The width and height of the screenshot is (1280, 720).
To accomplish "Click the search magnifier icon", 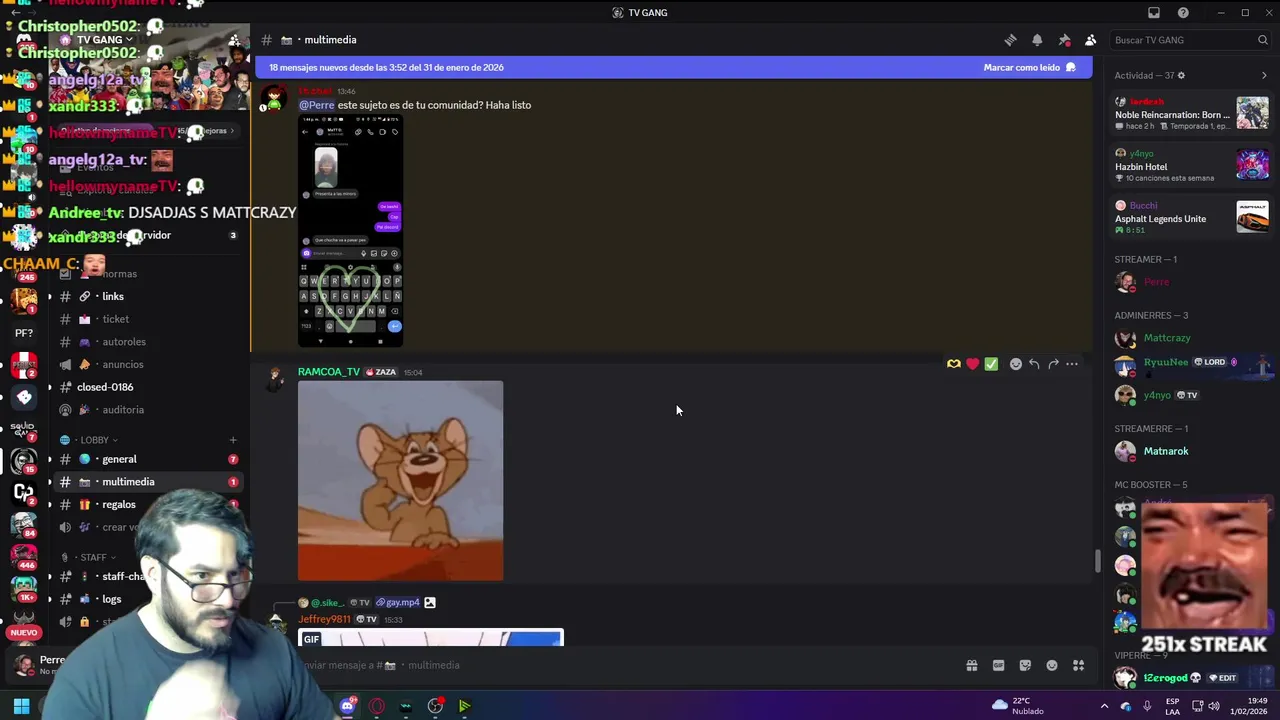I will [x=1262, y=40].
